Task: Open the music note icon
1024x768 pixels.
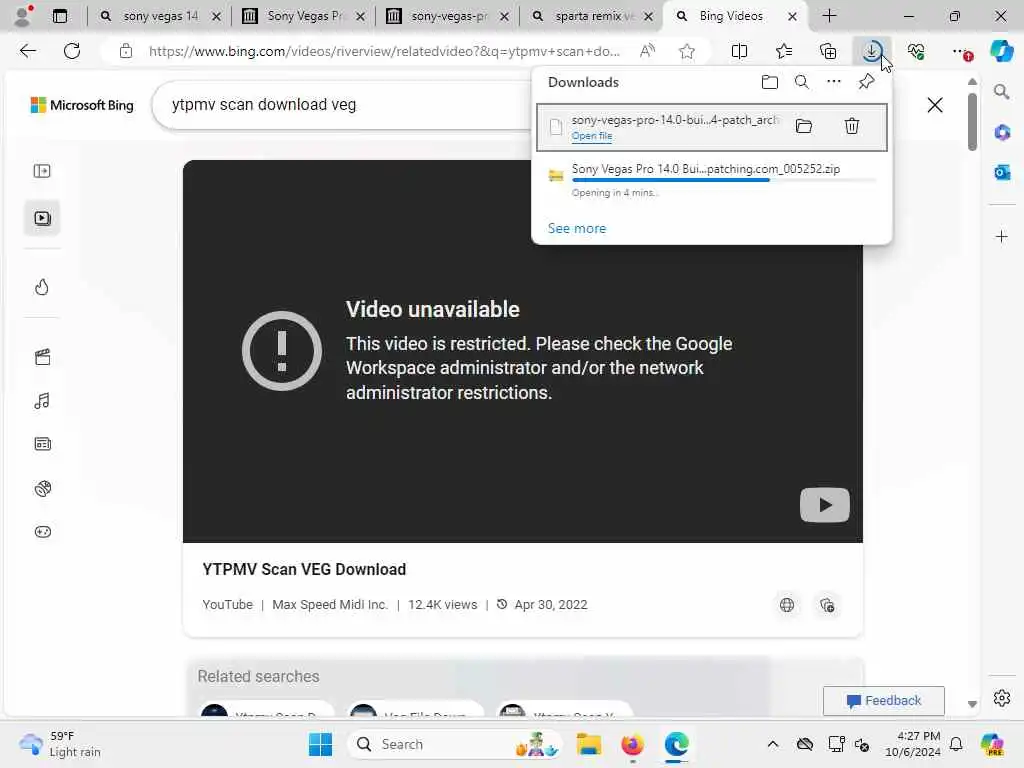Action: point(42,400)
